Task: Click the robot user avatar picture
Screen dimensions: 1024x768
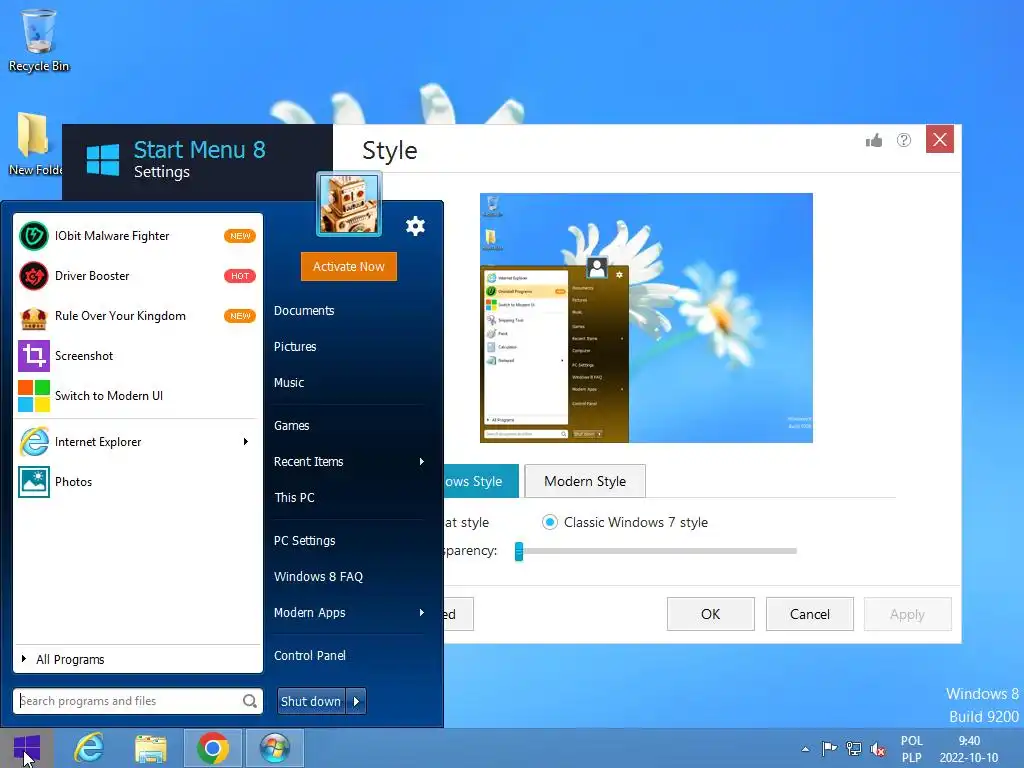Action: [349, 204]
